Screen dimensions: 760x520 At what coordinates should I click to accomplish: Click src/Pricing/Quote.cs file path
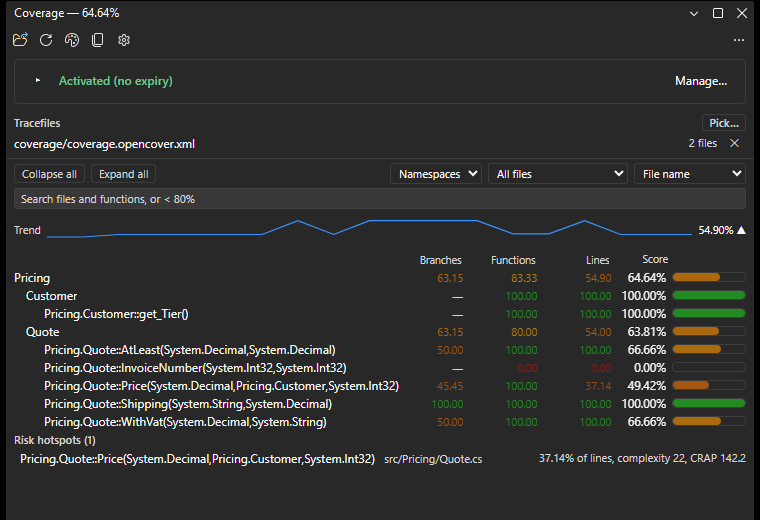point(433,459)
